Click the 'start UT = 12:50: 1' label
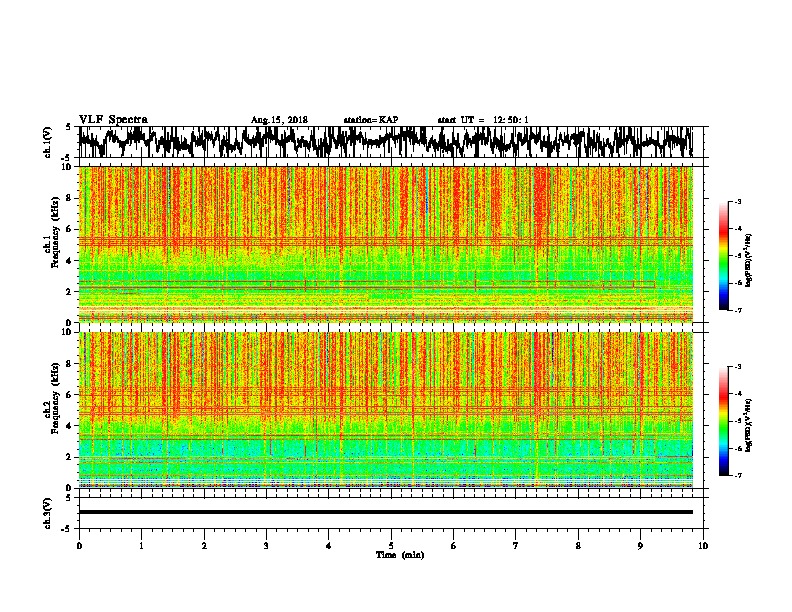 tap(483, 120)
